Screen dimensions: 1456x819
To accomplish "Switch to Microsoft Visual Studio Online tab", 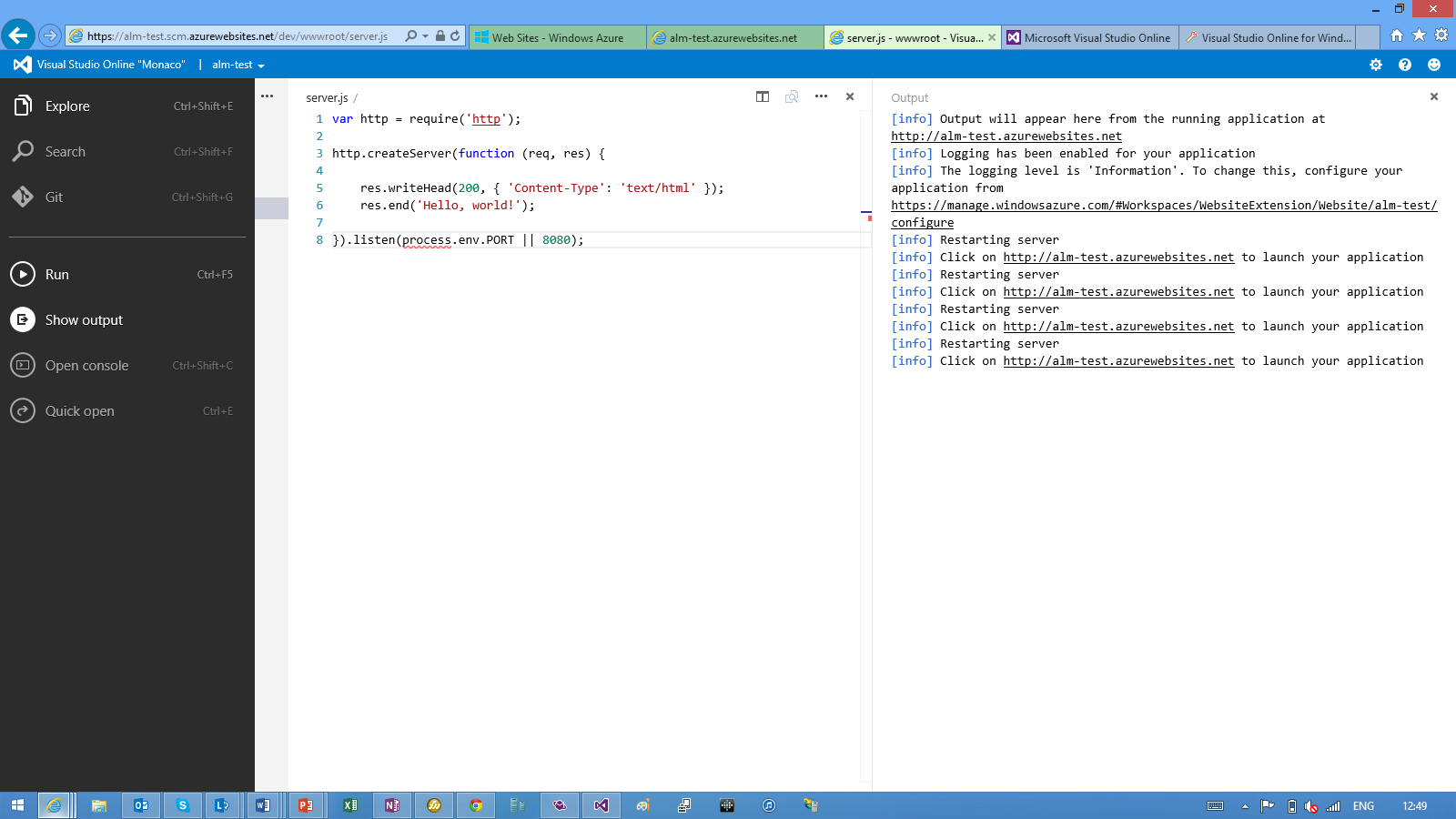I will [x=1090, y=37].
